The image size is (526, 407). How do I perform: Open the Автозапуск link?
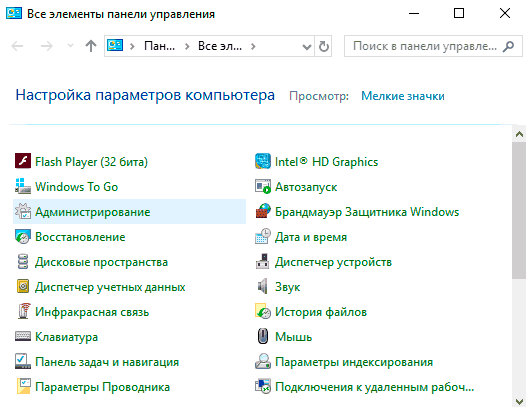click(x=306, y=187)
